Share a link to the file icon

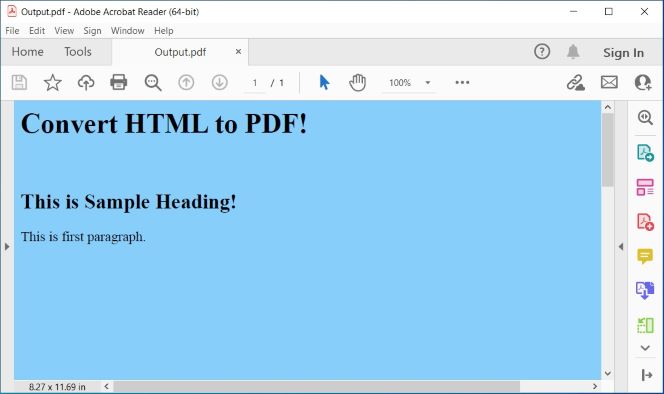tap(575, 82)
